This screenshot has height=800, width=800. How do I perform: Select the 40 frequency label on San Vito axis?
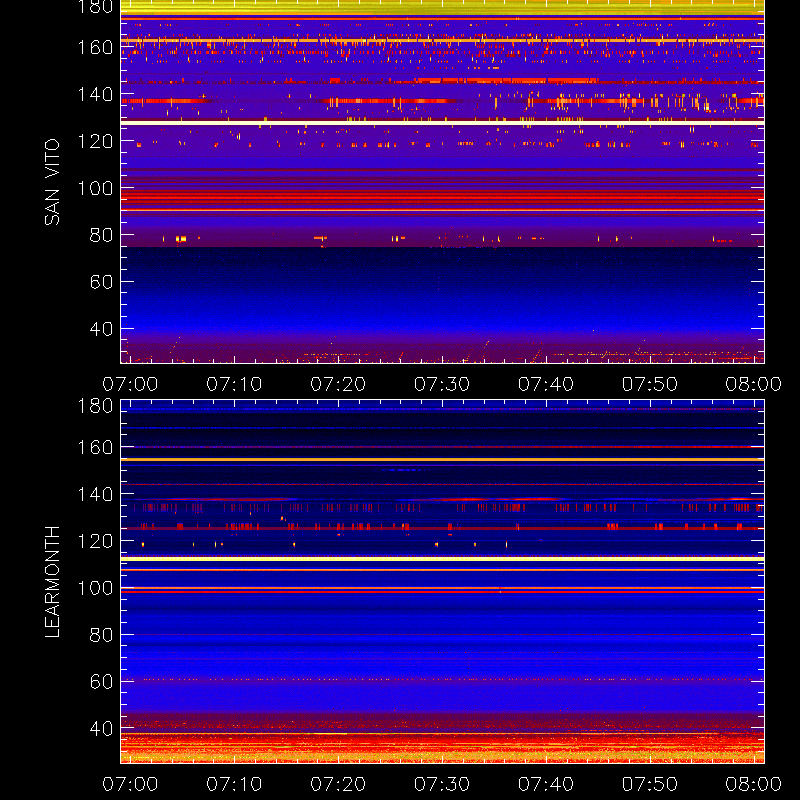[x=101, y=329]
